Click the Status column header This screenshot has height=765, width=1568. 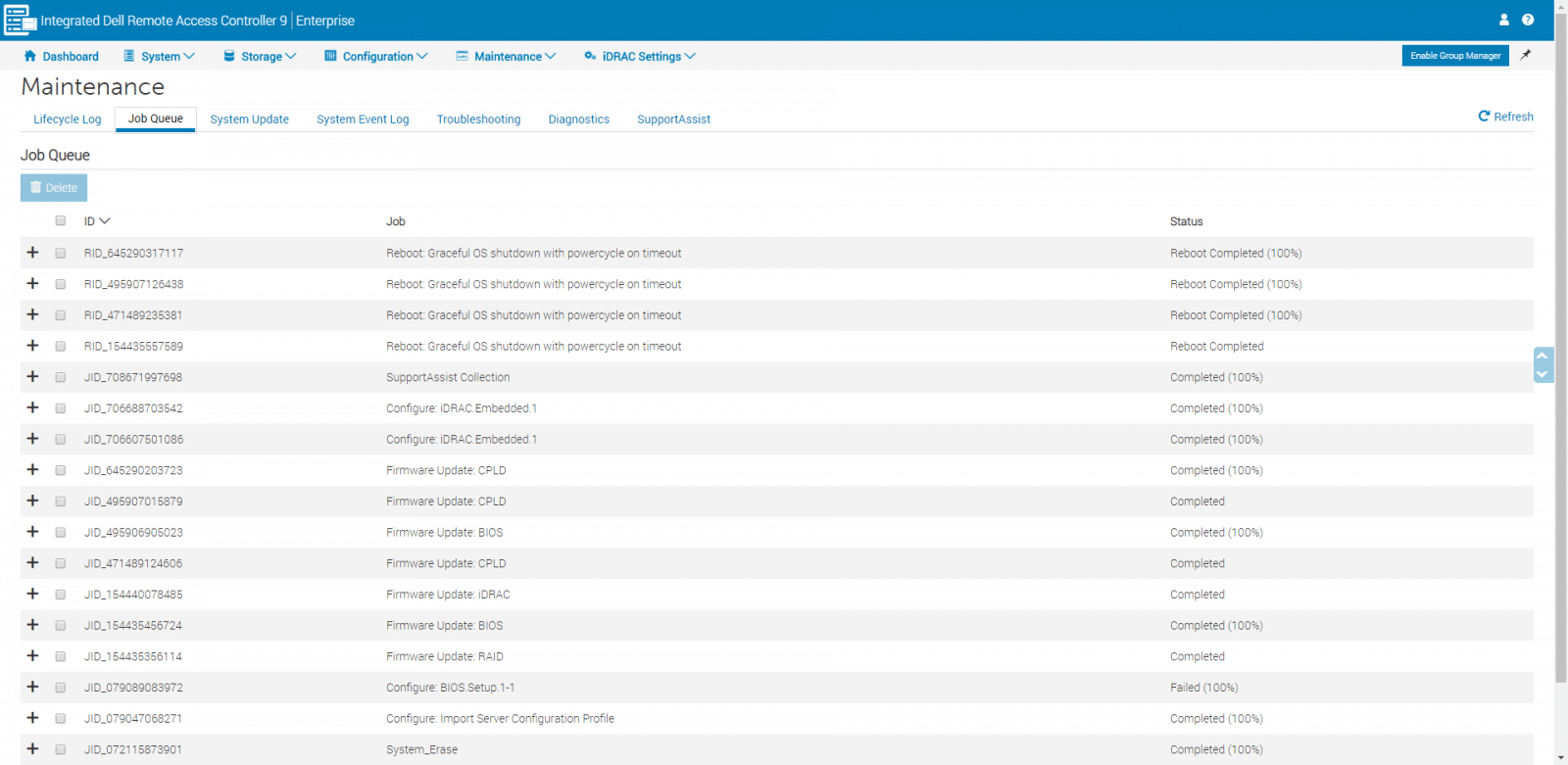tap(1187, 221)
